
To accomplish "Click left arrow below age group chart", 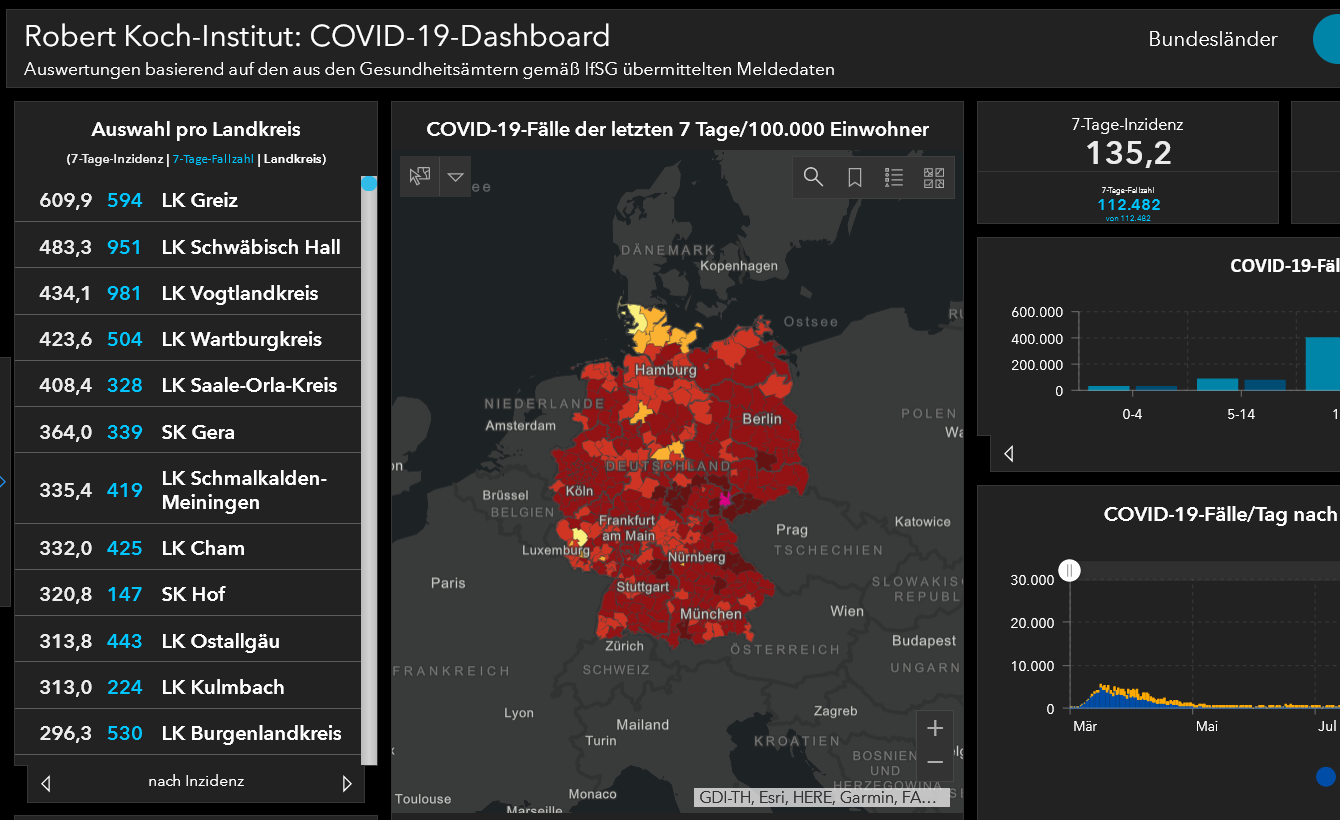I will click(1008, 454).
